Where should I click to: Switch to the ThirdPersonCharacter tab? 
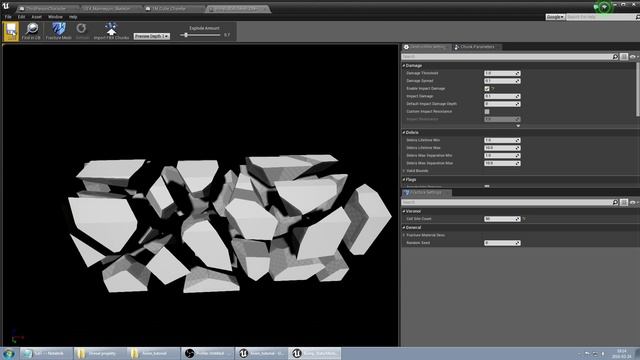pos(46,9)
